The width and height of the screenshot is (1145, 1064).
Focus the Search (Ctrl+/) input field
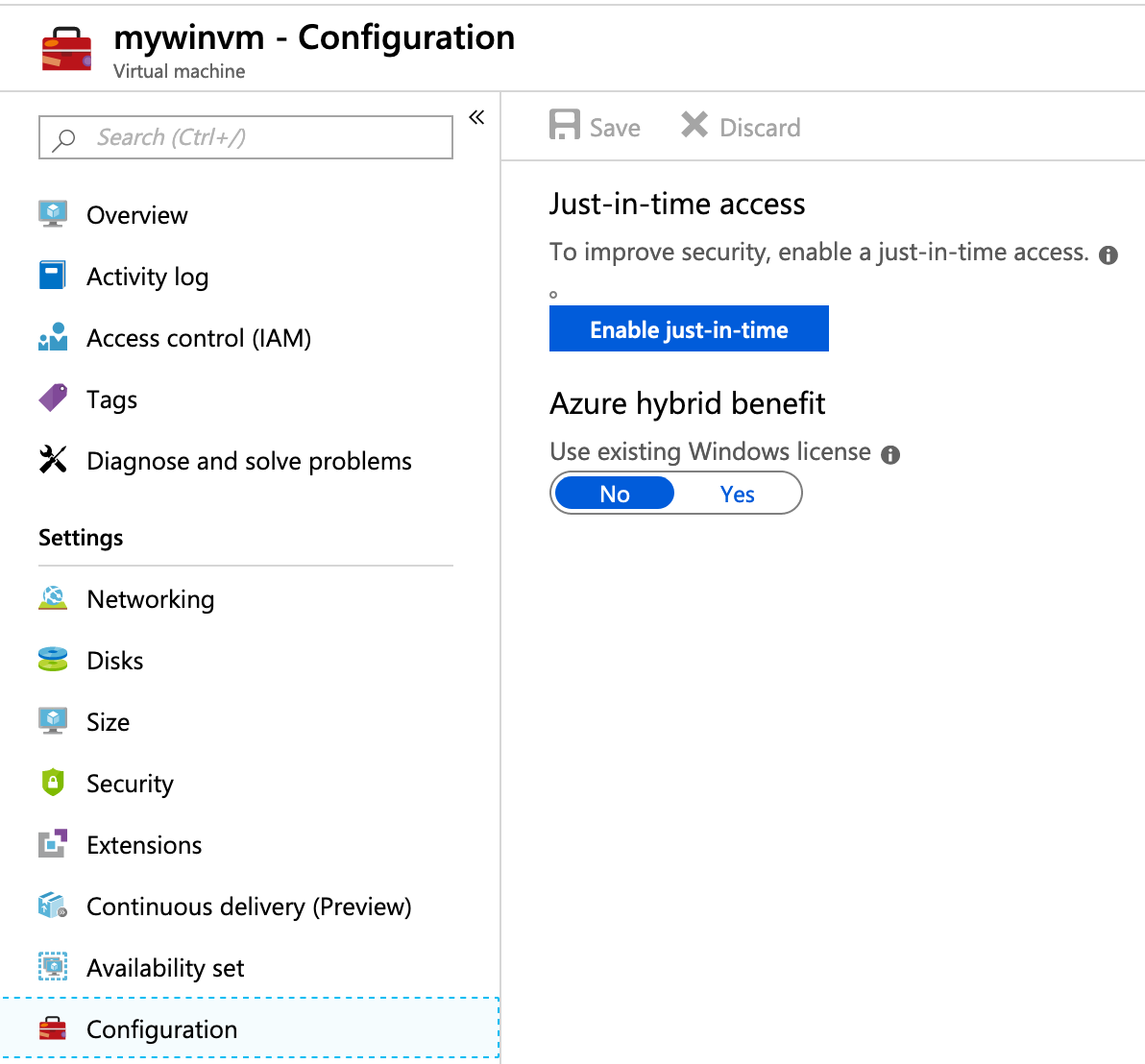(245, 137)
